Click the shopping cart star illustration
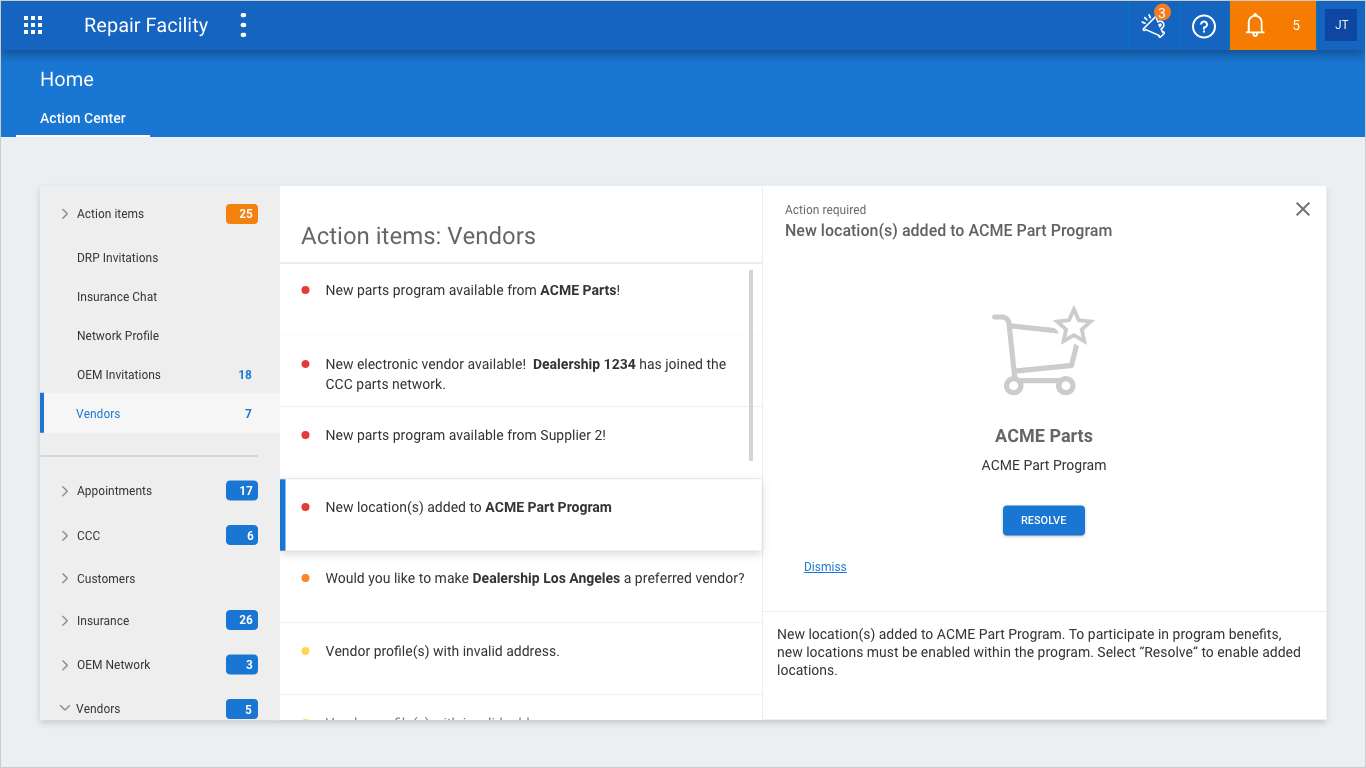 (x=1043, y=350)
